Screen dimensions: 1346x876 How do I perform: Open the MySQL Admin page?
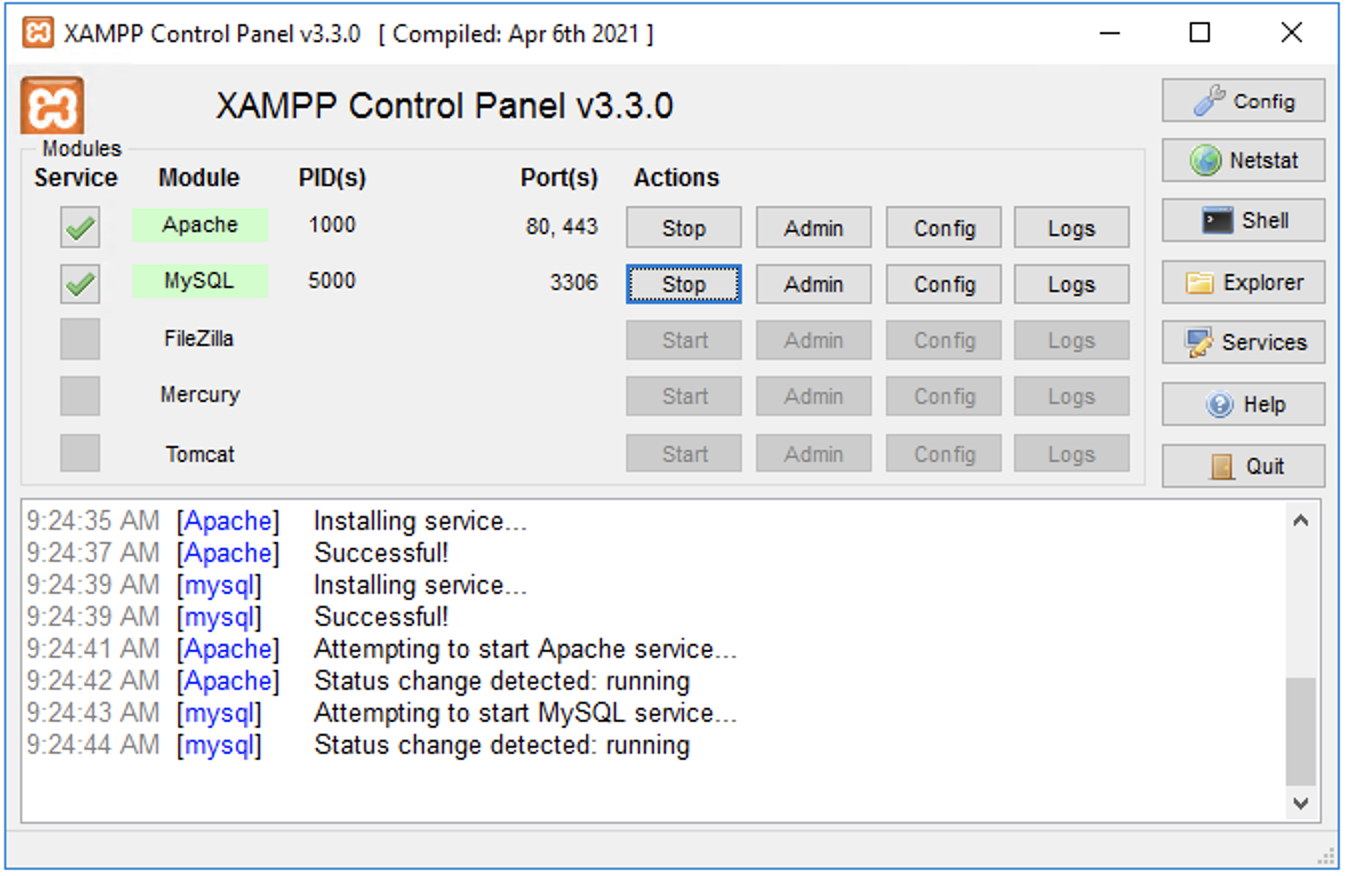[813, 284]
